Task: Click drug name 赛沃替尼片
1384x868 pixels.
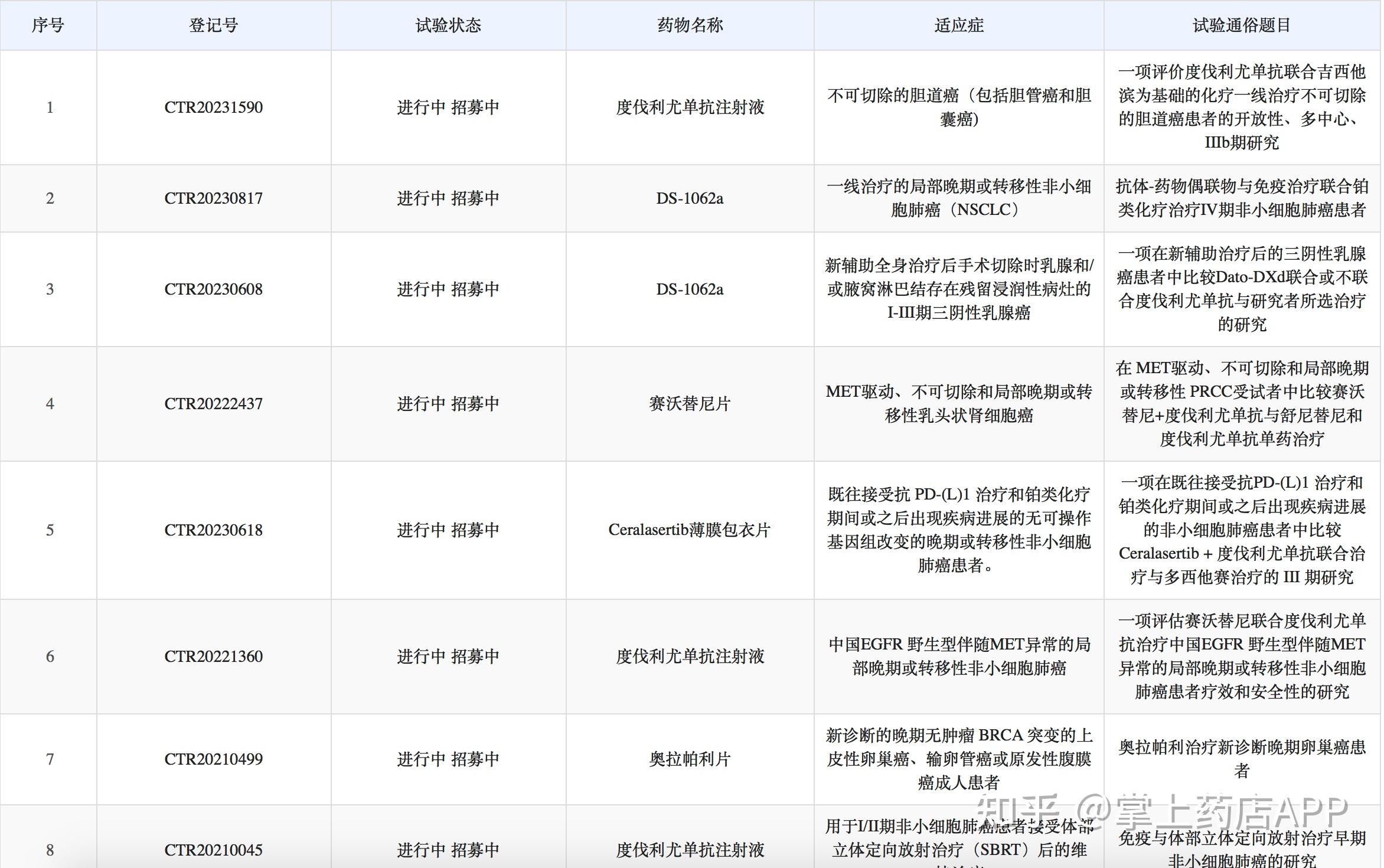Action: pos(690,404)
